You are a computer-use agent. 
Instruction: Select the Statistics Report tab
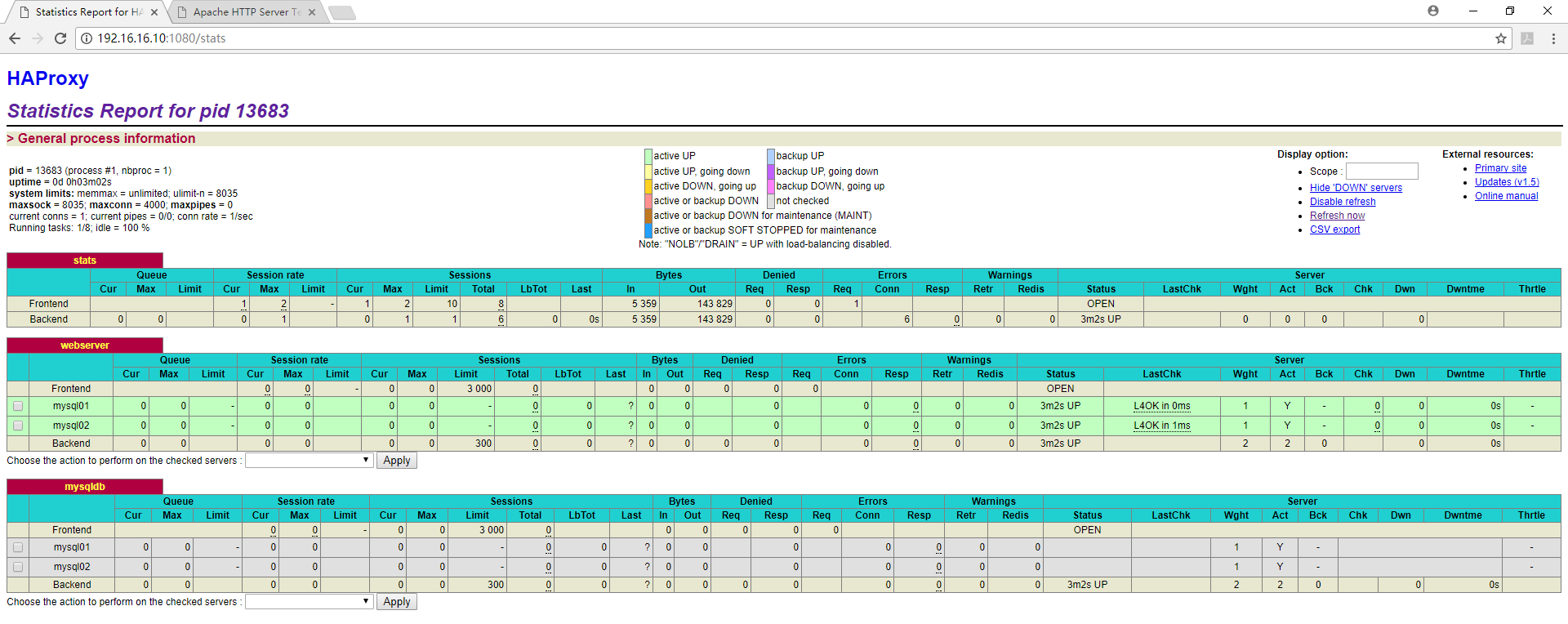click(86, 12)
